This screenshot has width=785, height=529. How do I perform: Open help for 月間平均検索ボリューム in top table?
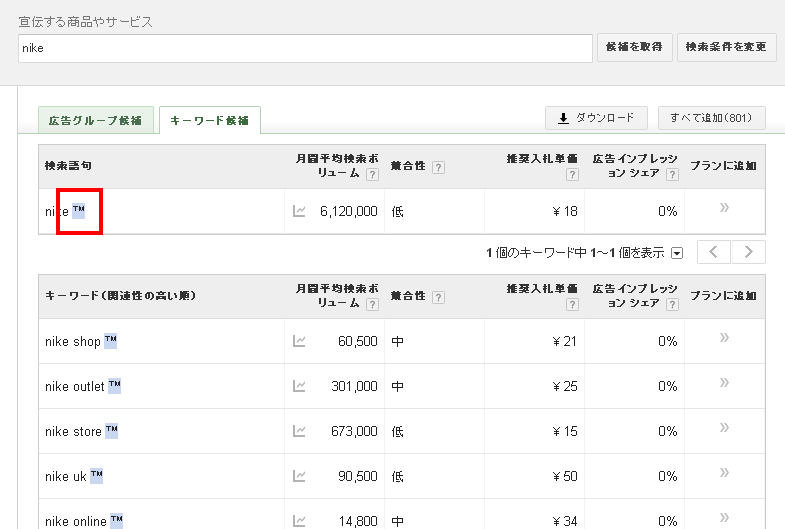pyautogui.click(x=372, y=175)
